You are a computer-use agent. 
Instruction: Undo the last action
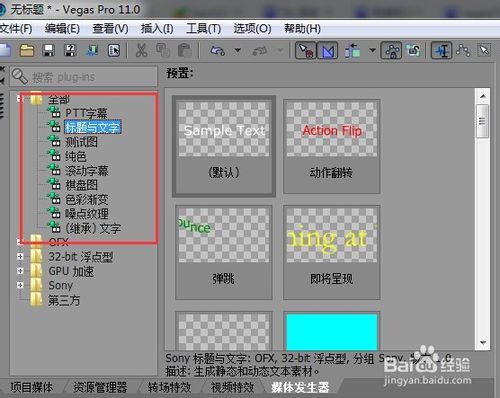[218, 51]
